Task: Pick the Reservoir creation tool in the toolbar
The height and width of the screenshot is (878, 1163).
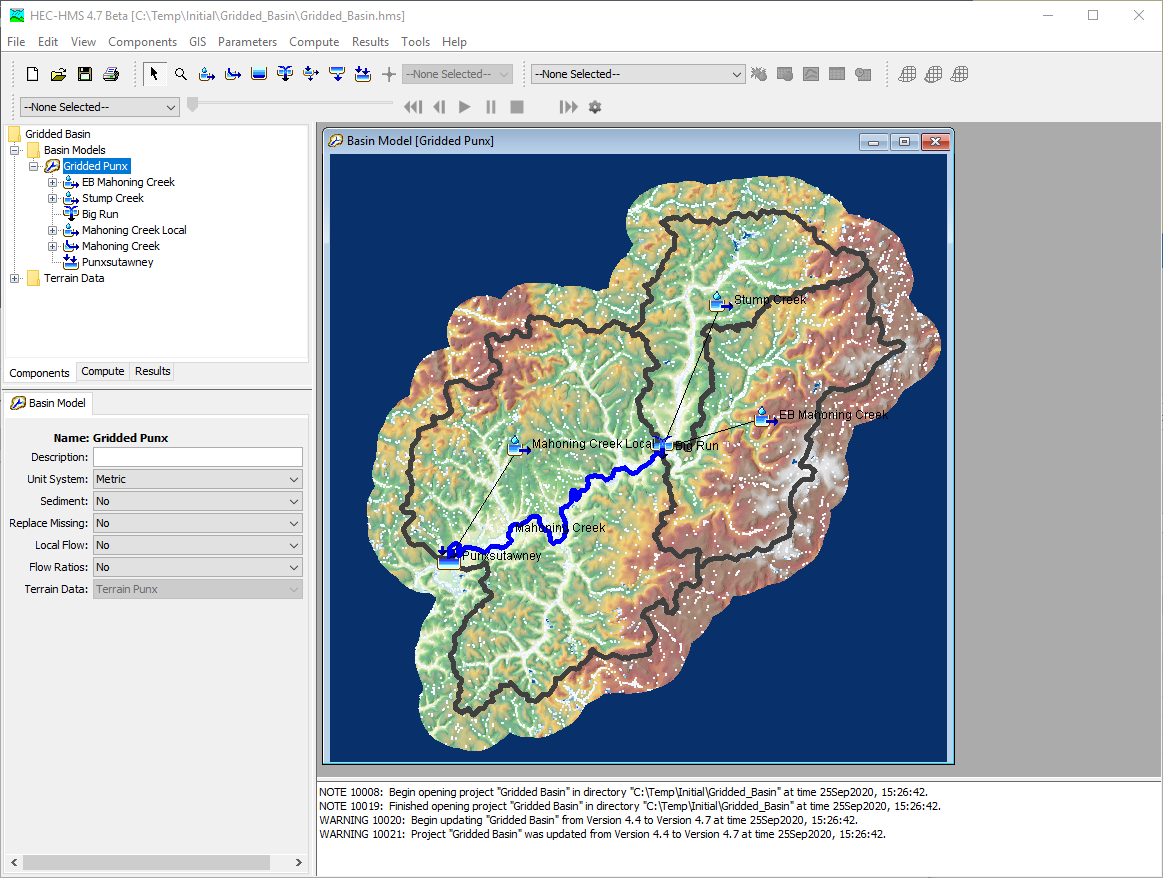Action: point(259,74)
